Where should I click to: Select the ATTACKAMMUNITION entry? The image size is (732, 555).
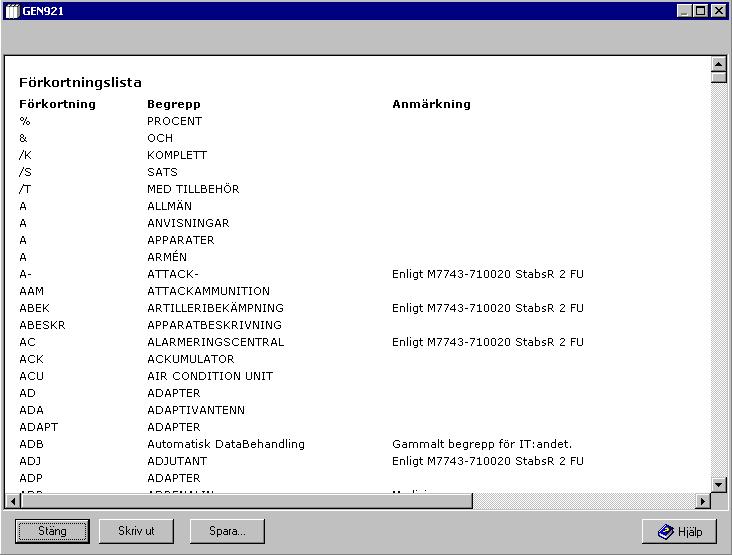point(209,291)
